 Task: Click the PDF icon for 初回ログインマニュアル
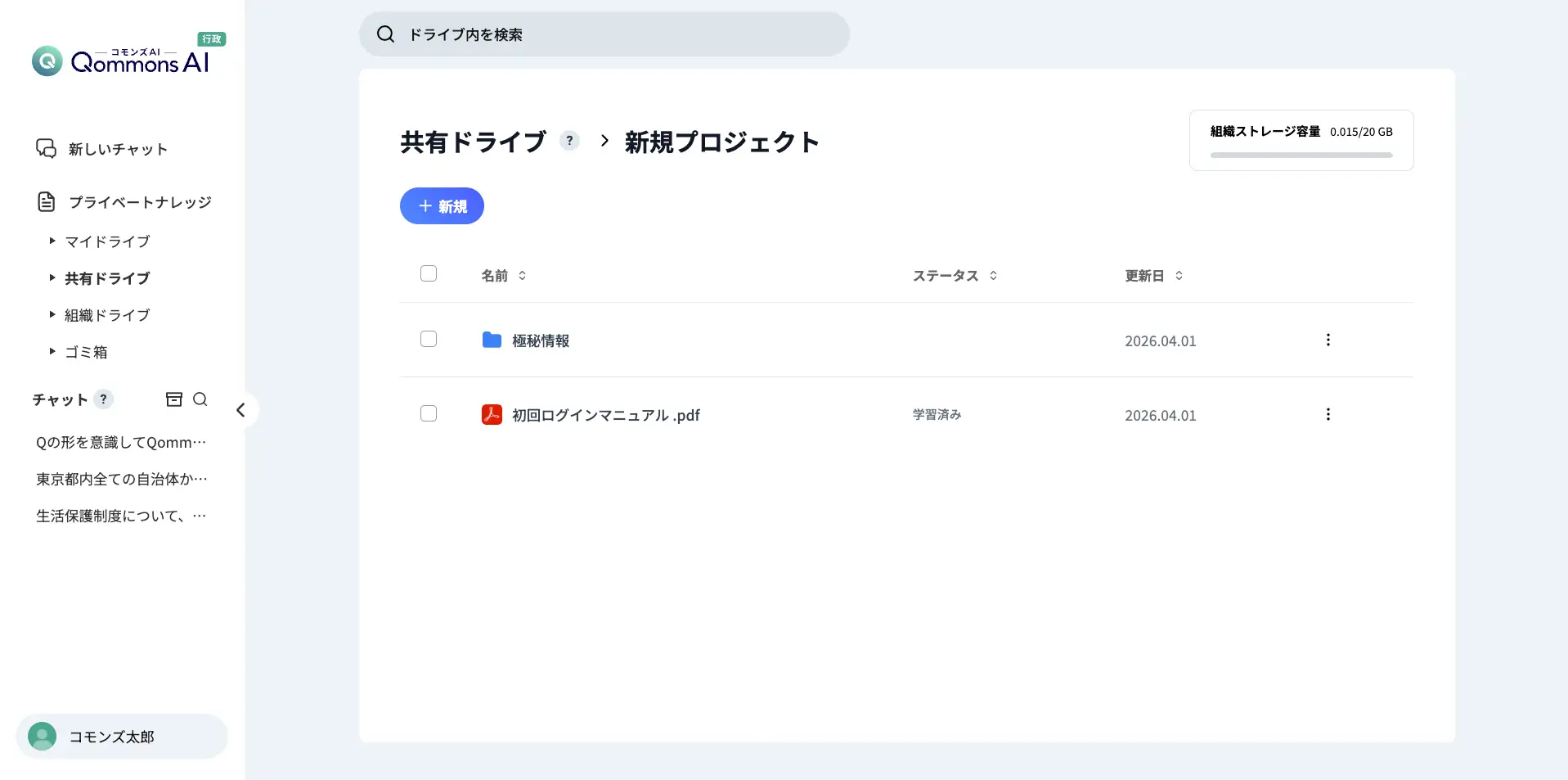(492, 414)
